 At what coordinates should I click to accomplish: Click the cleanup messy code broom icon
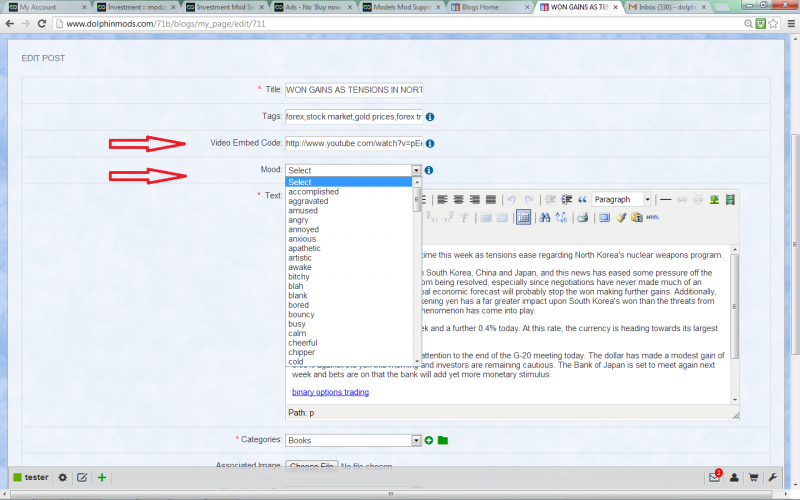(x=620, y=217)
